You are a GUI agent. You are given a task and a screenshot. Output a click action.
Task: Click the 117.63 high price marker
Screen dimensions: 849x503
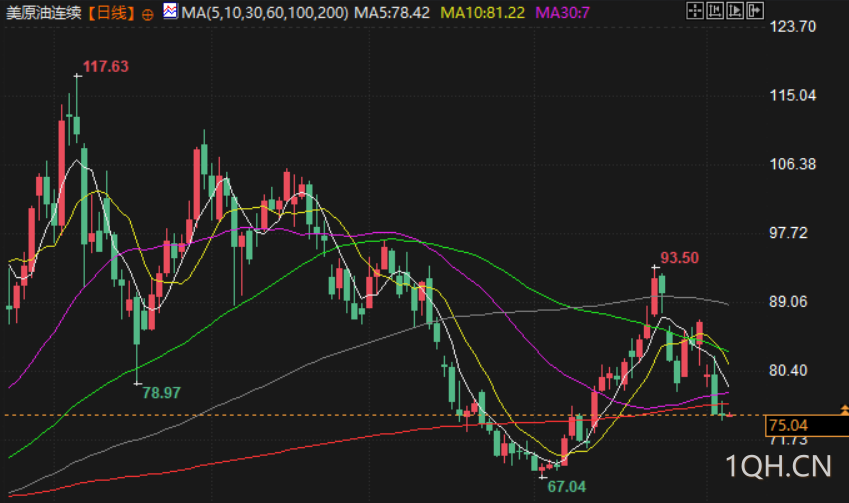click(106, 67)
